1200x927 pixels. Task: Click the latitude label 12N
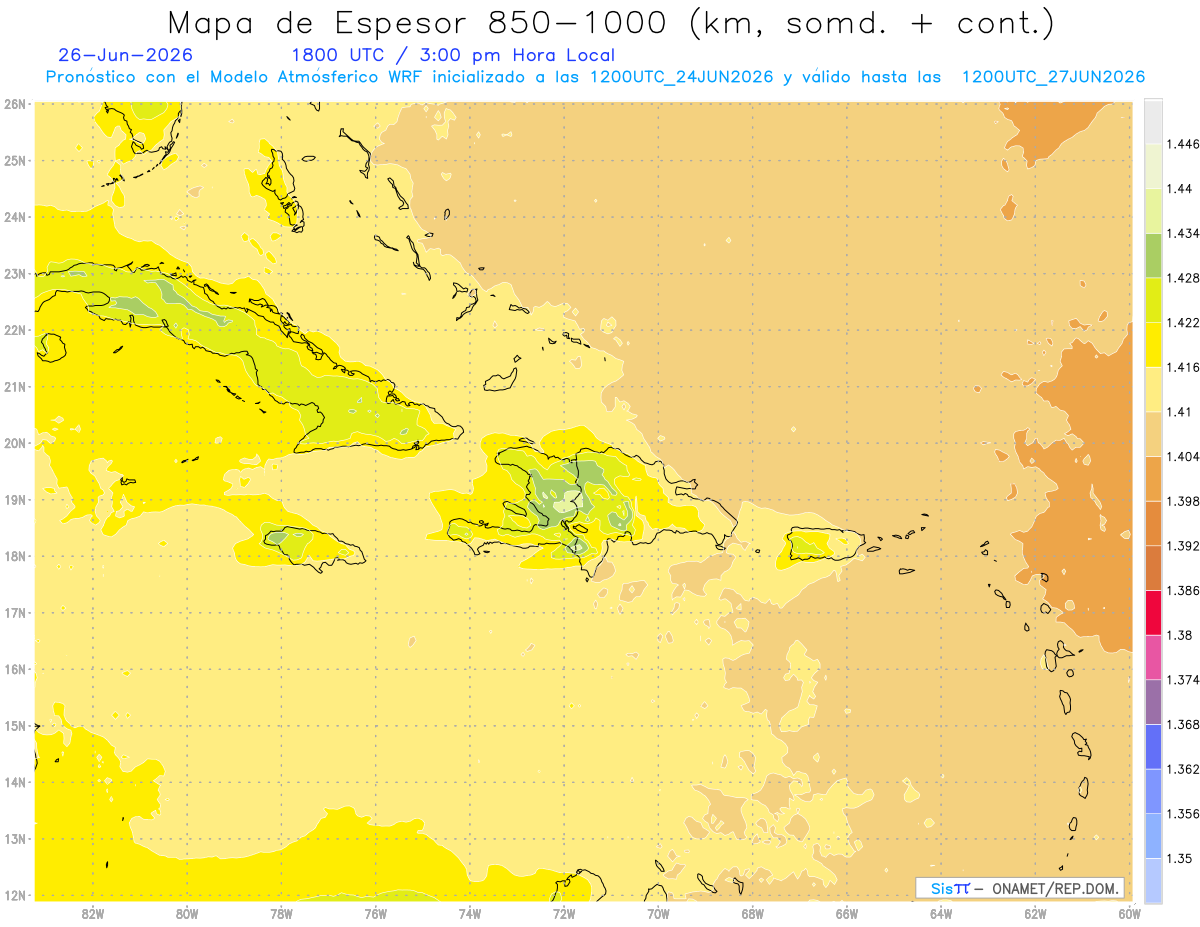pos(15,895)
